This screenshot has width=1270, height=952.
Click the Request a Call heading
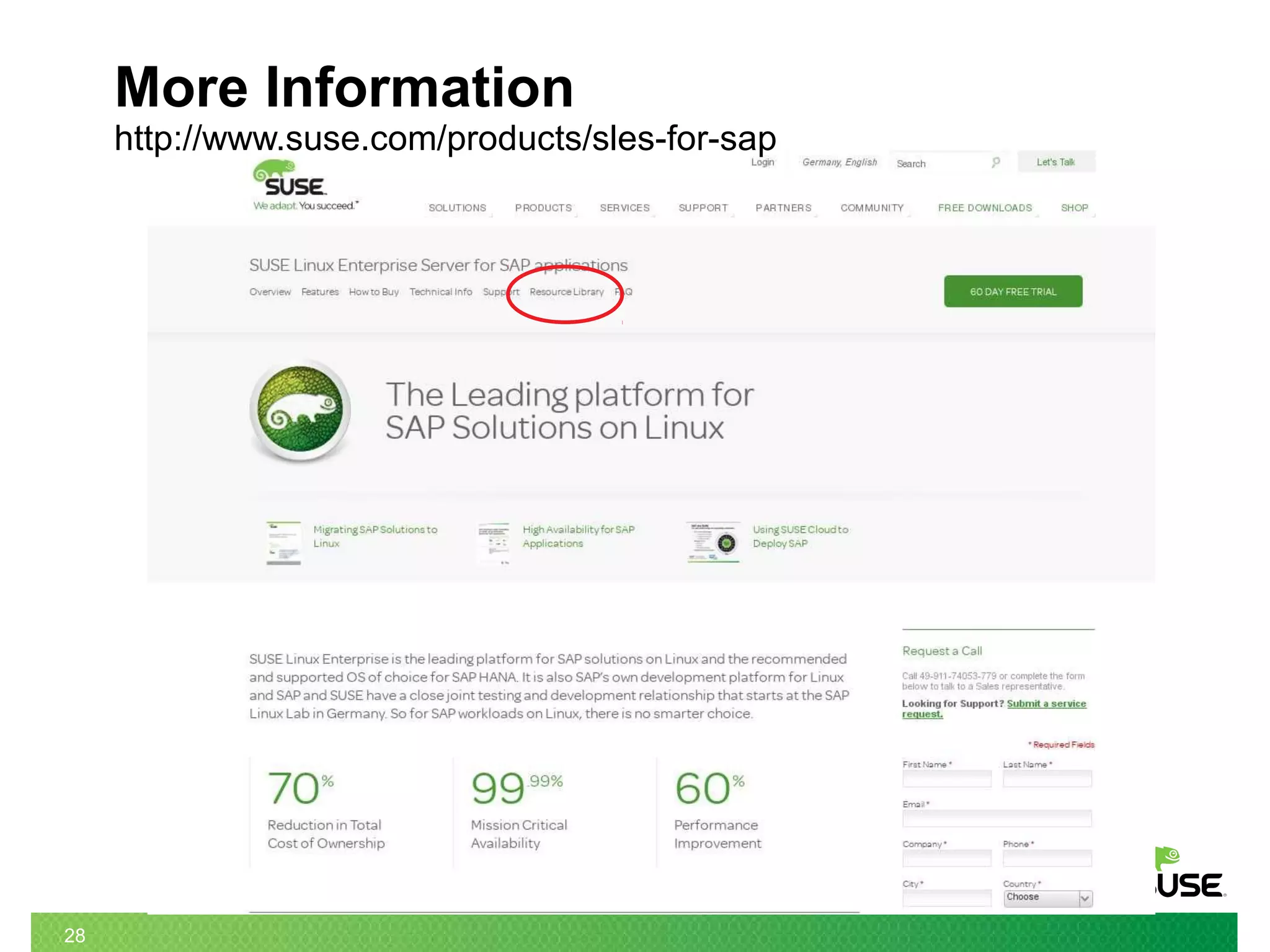tap(942, 651)
